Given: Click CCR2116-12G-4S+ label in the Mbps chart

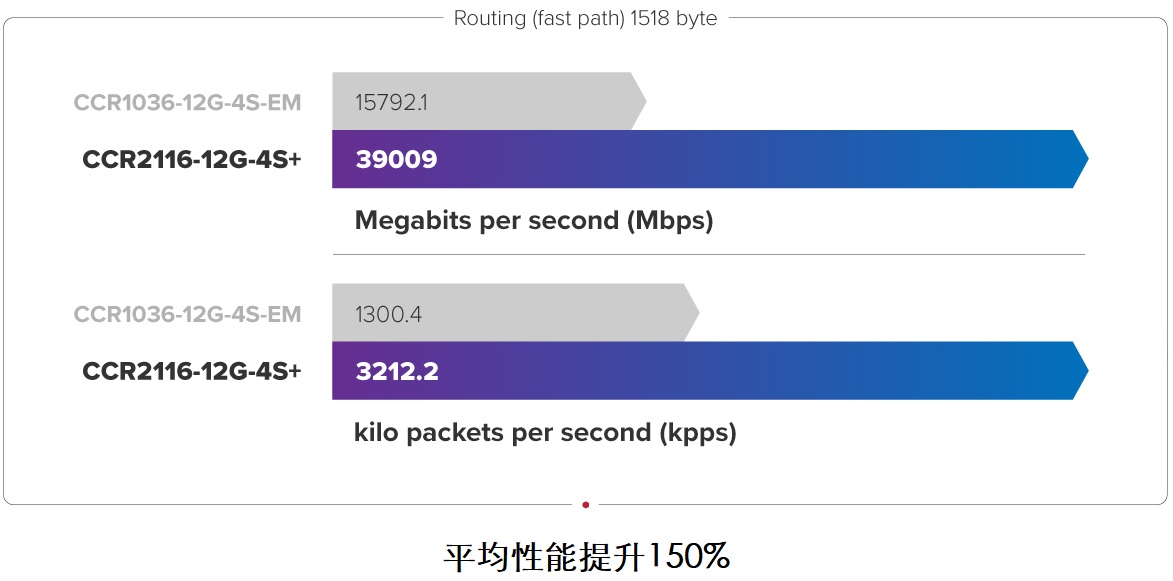Looking at the screenshot, I should coord(192,160).
